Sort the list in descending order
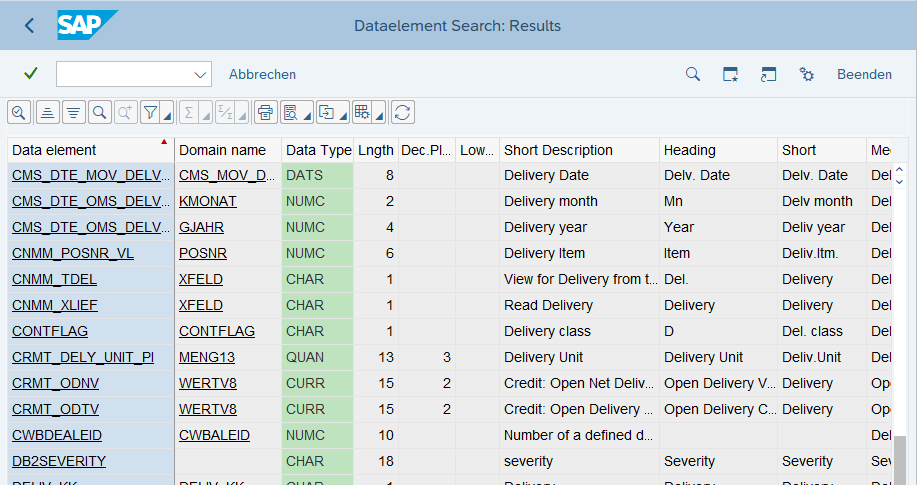 [73, 112]
